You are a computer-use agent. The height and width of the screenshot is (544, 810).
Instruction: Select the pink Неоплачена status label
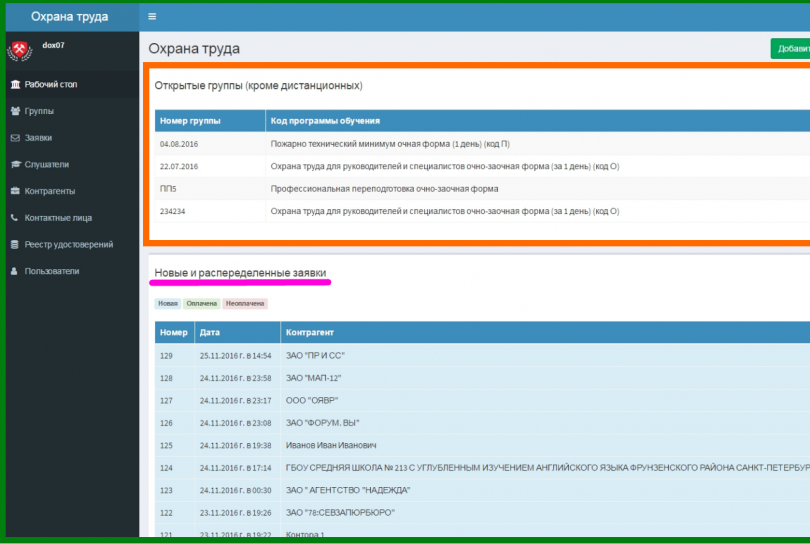coord(245,303)
